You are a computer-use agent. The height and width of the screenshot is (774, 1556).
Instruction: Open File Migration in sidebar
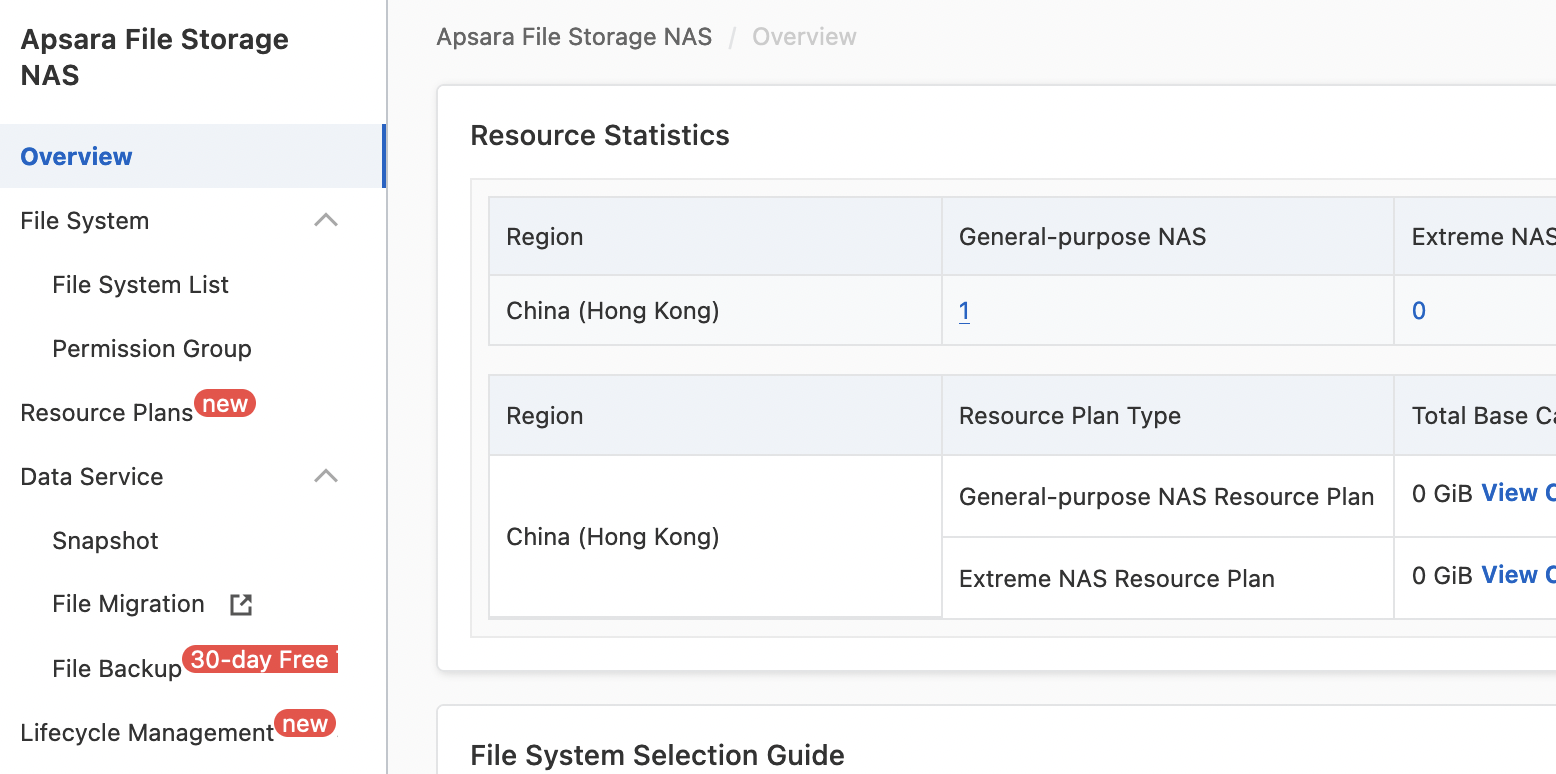(128, 604)
